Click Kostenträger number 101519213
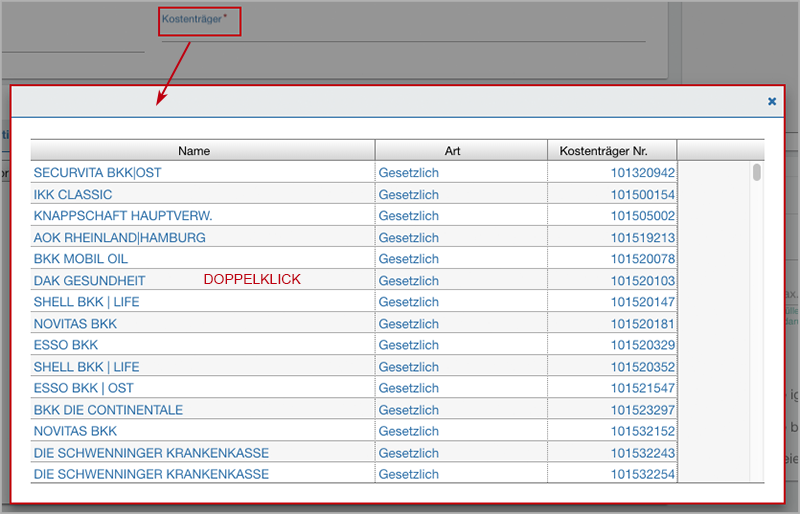This screenshot has height=514, width=800. [643, 237]
